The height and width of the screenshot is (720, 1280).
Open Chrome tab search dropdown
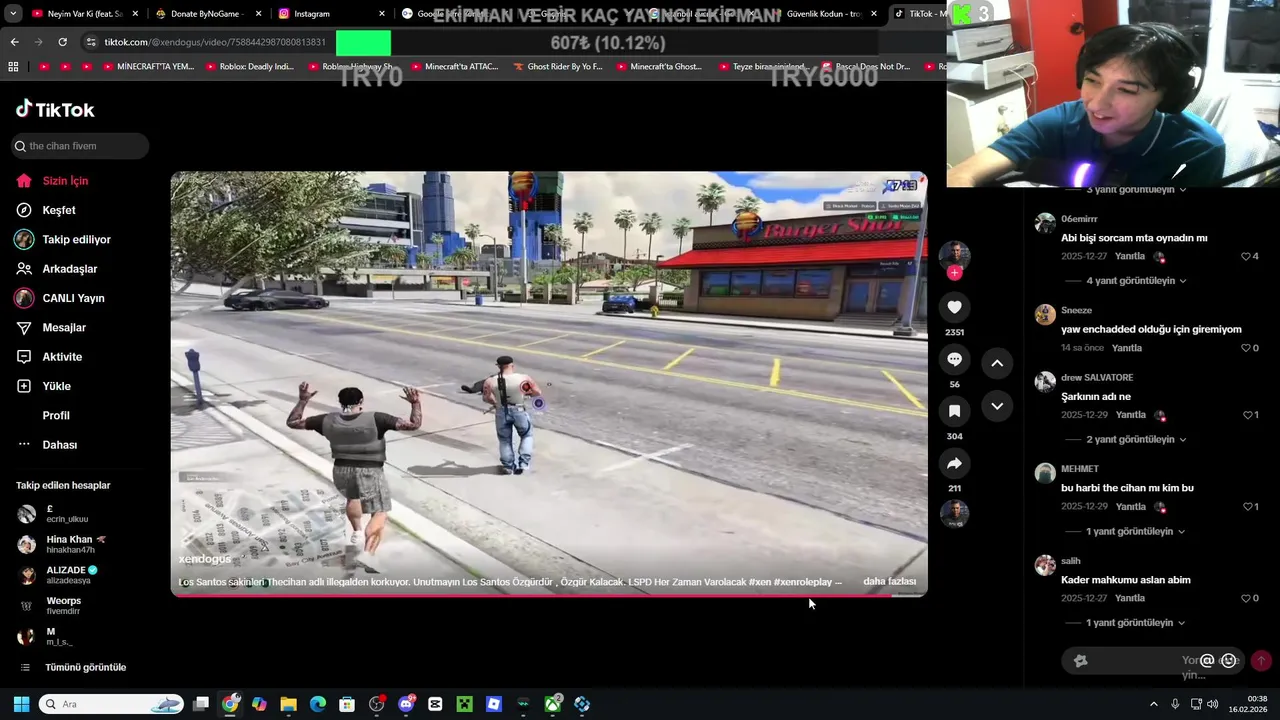pos(13,14)
